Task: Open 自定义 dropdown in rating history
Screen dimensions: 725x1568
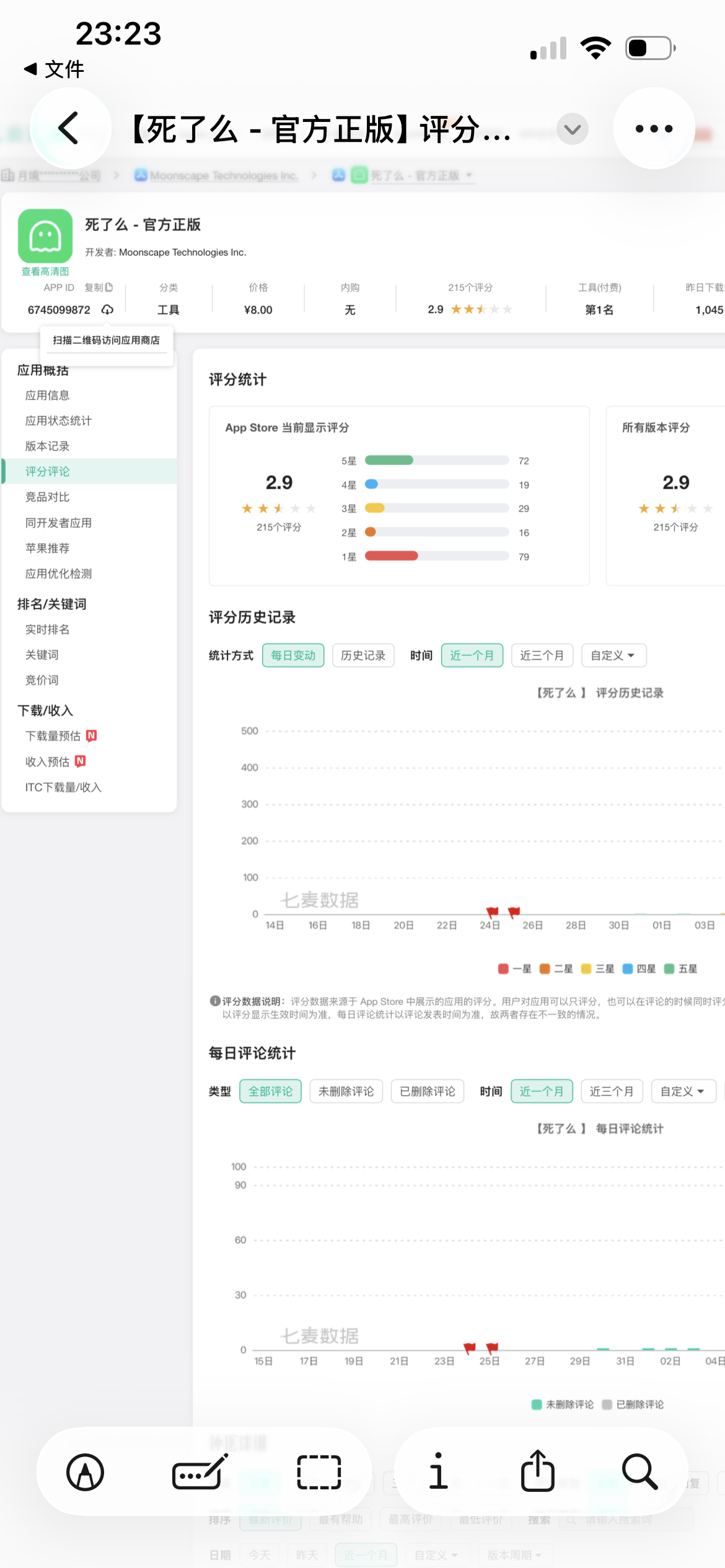Action: 613,655
